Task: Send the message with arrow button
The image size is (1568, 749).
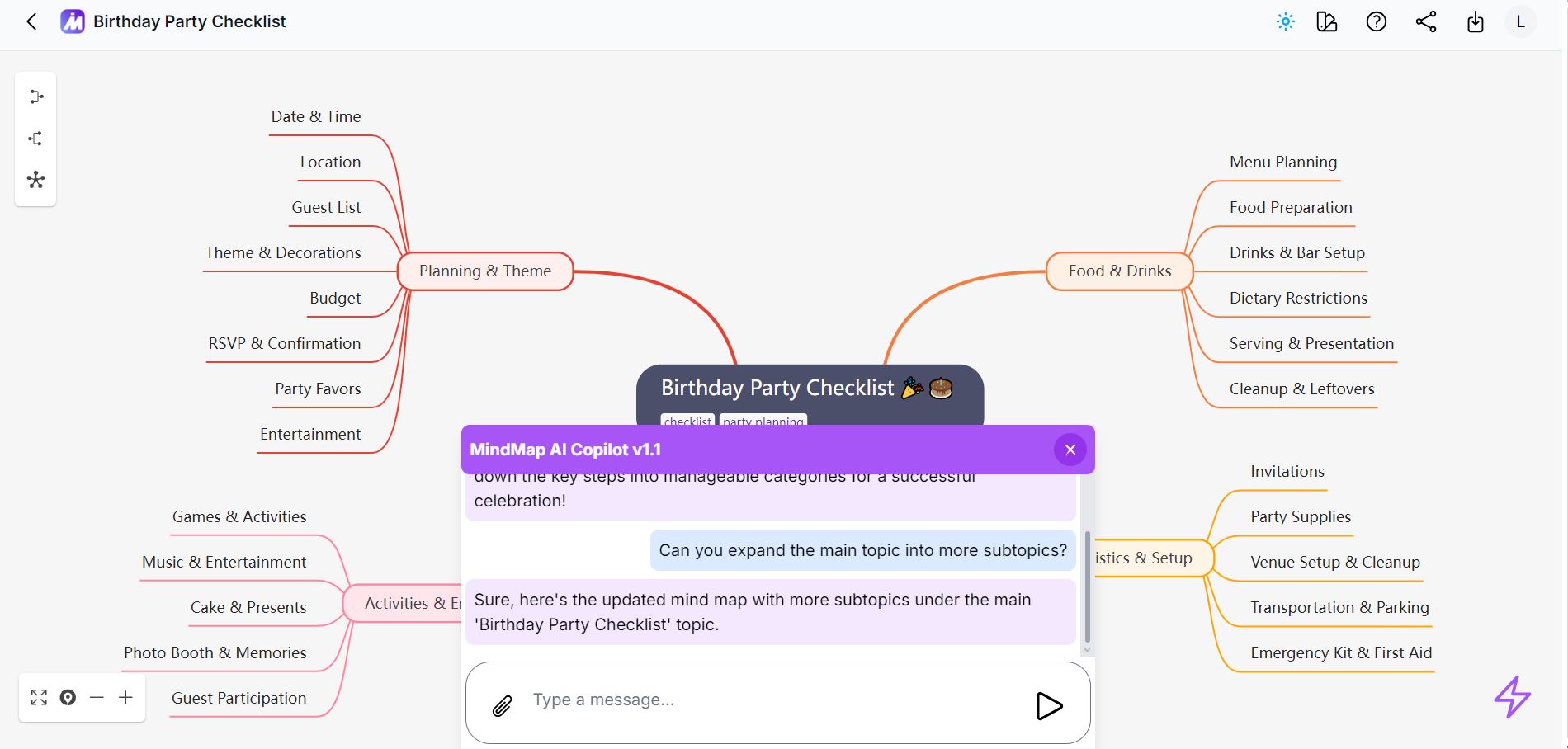Action: [x=1049, y=705]
